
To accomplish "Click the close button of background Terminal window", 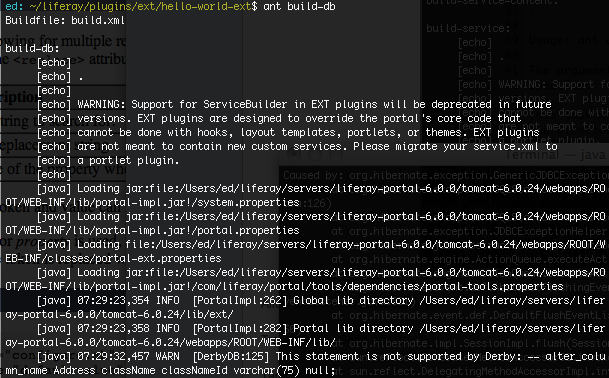I will click(294, 155).
